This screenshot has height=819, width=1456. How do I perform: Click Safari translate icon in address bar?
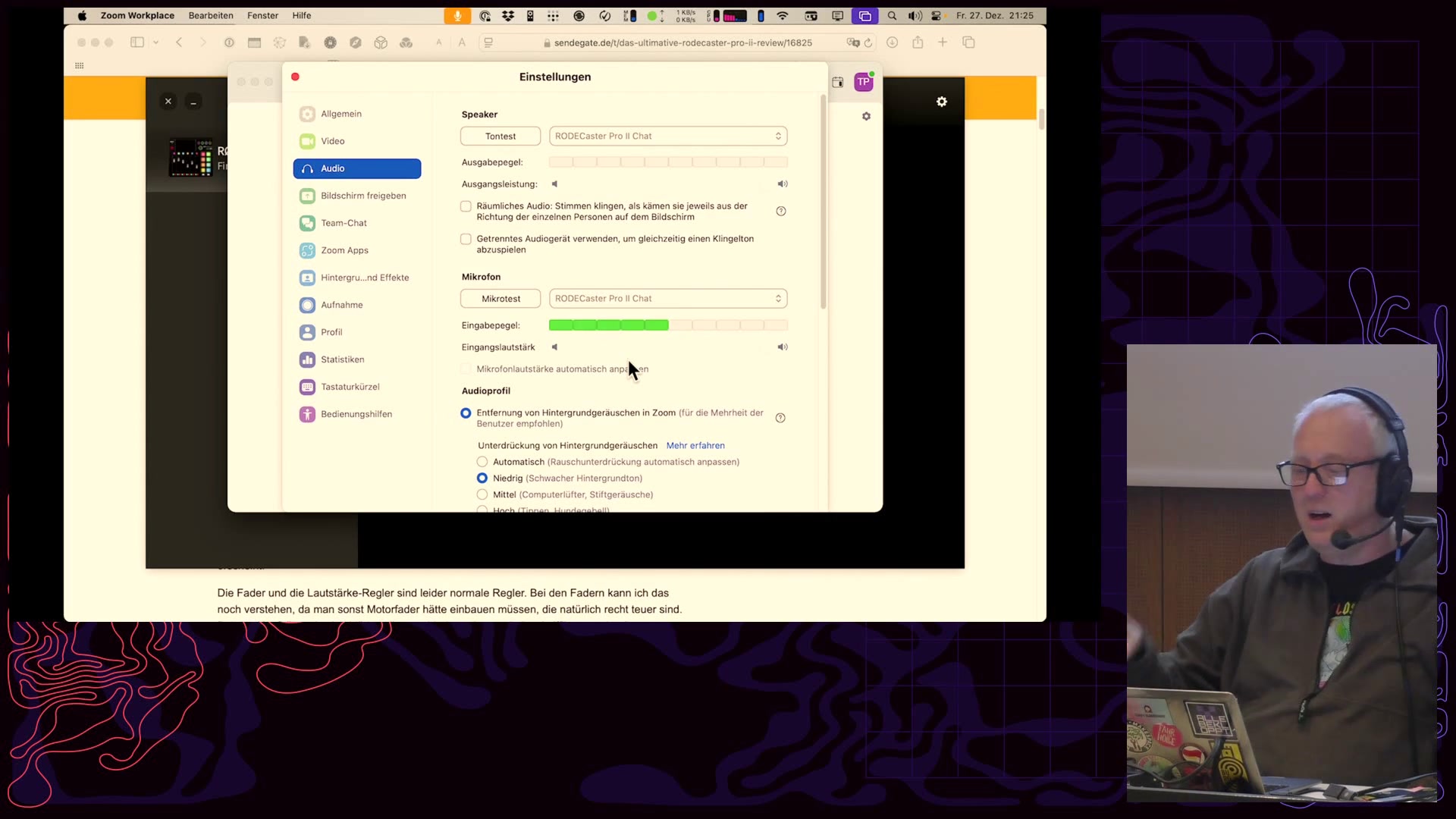(853, 43)
